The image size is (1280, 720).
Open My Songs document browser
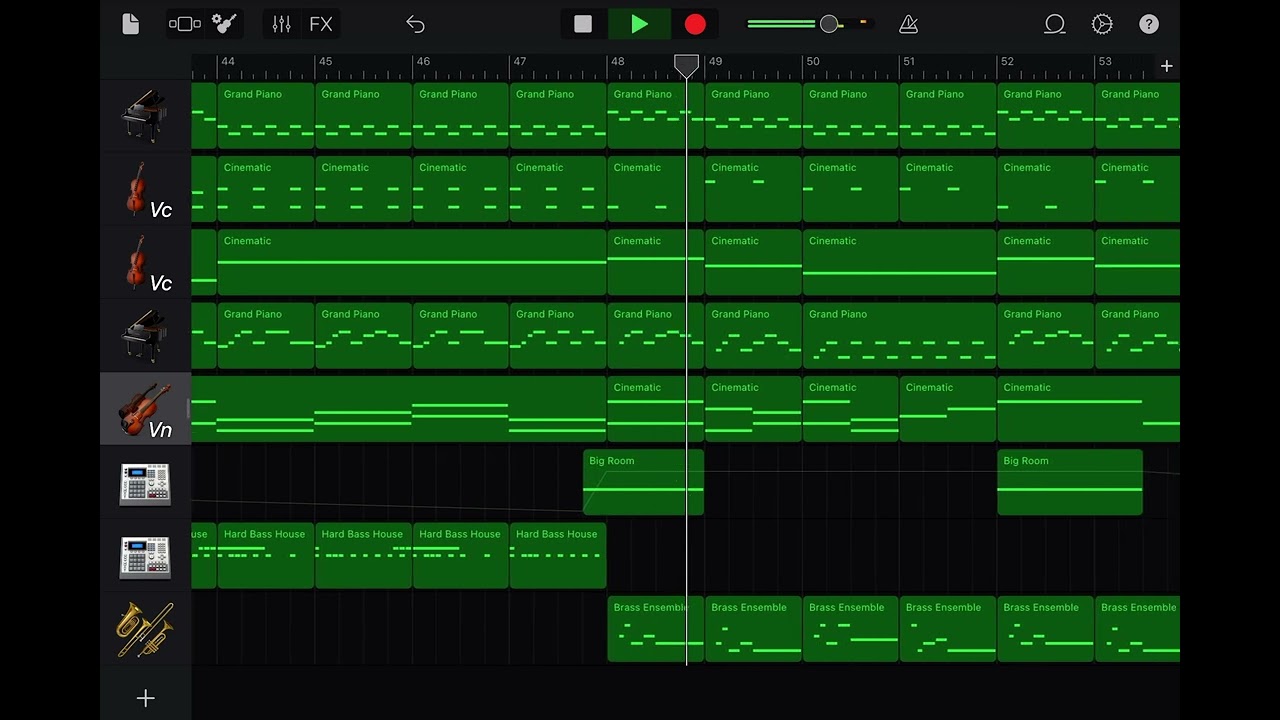pyautogui.click(x=131, y=24)
